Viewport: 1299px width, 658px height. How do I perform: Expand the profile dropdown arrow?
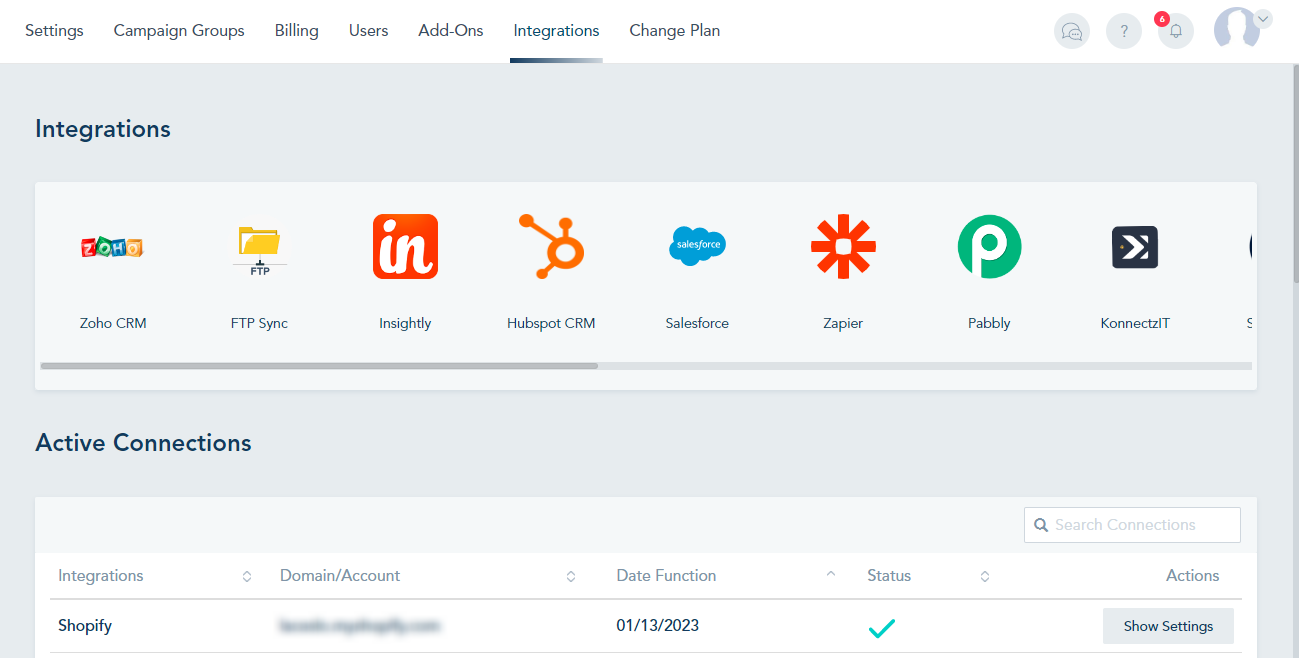tap(1263, 18)
